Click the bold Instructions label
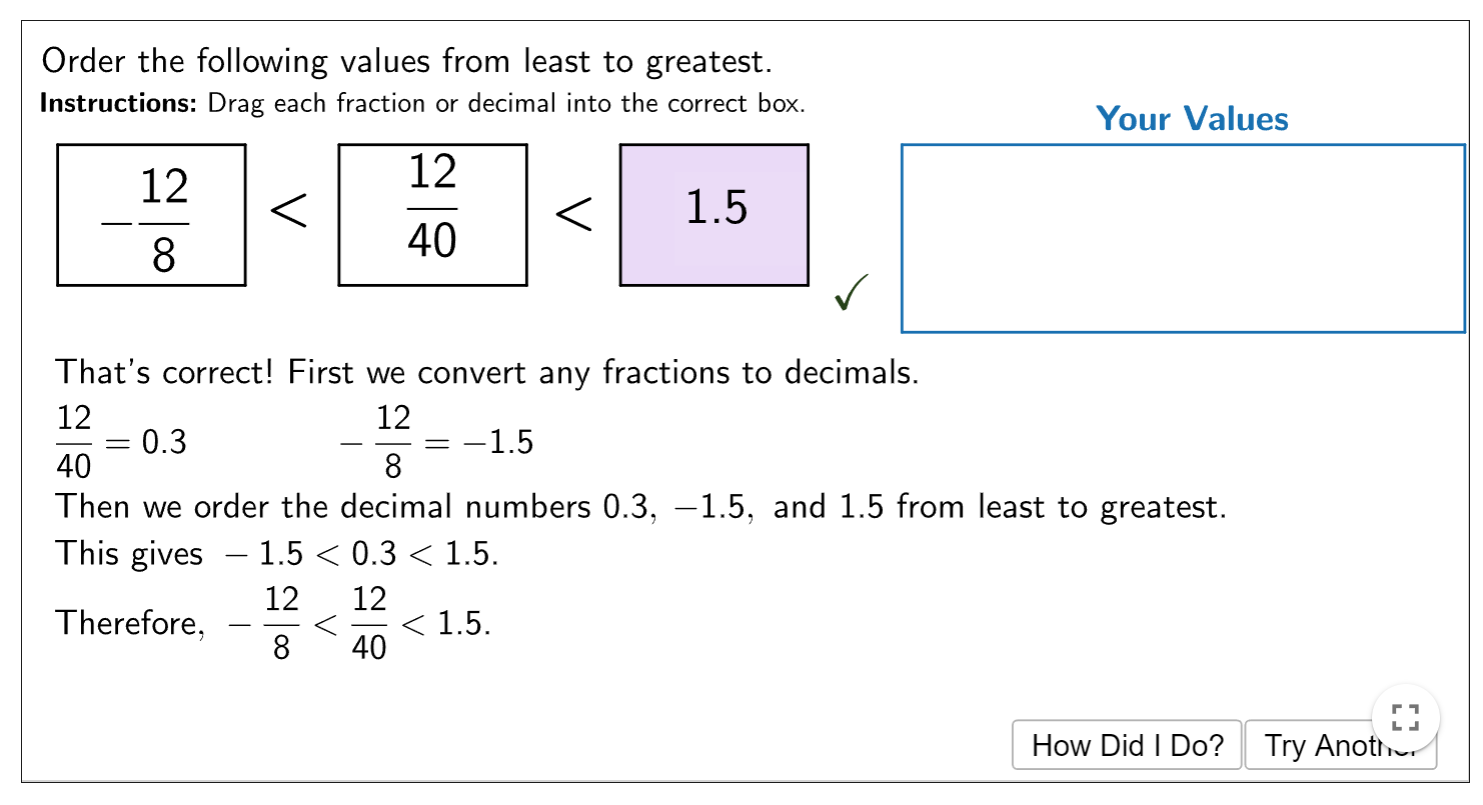This screenshot has width=1483, height=805. click(x=119, y=104)
